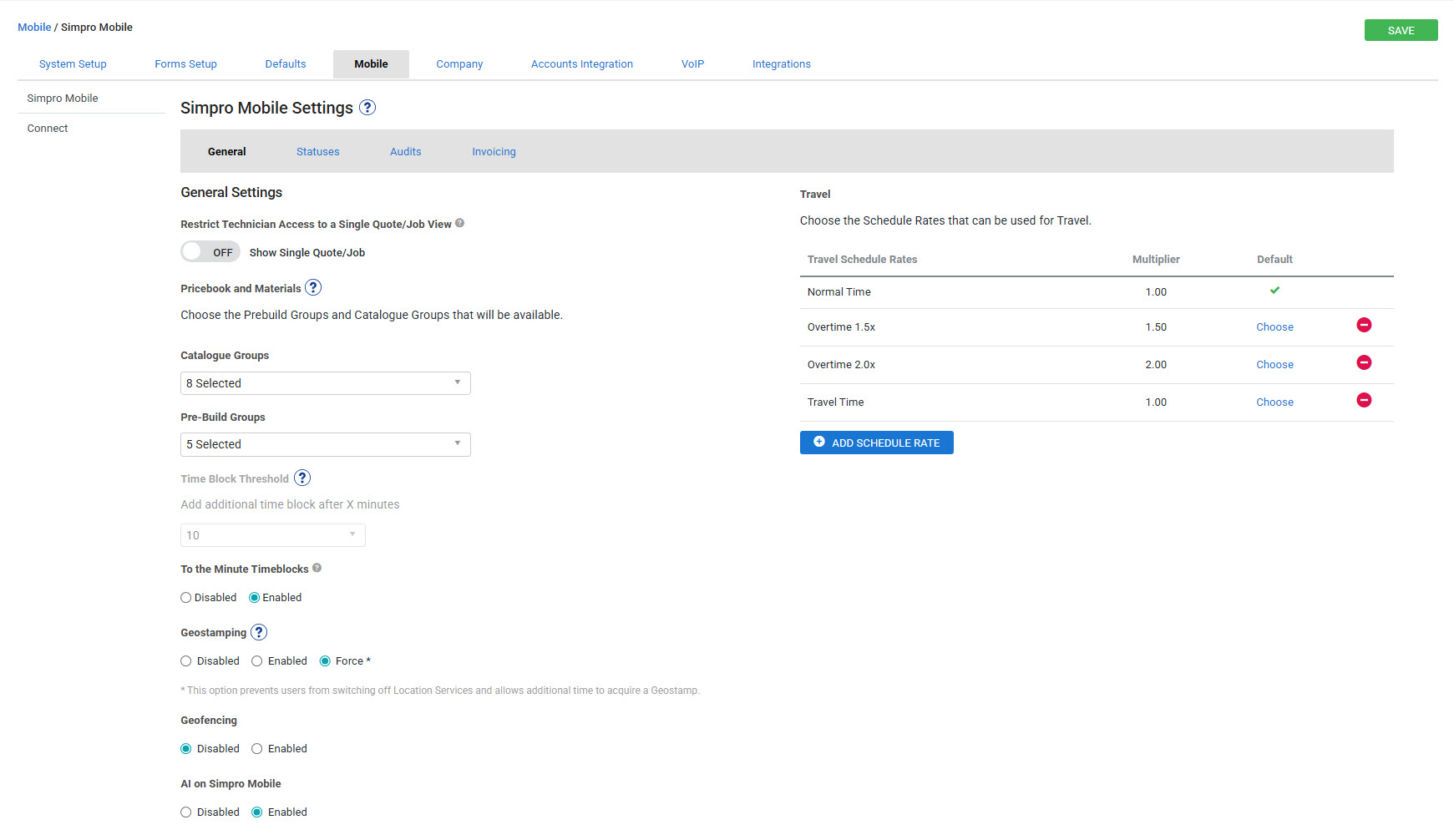Set AI on Simpro Mobile to Disabled

186,812
